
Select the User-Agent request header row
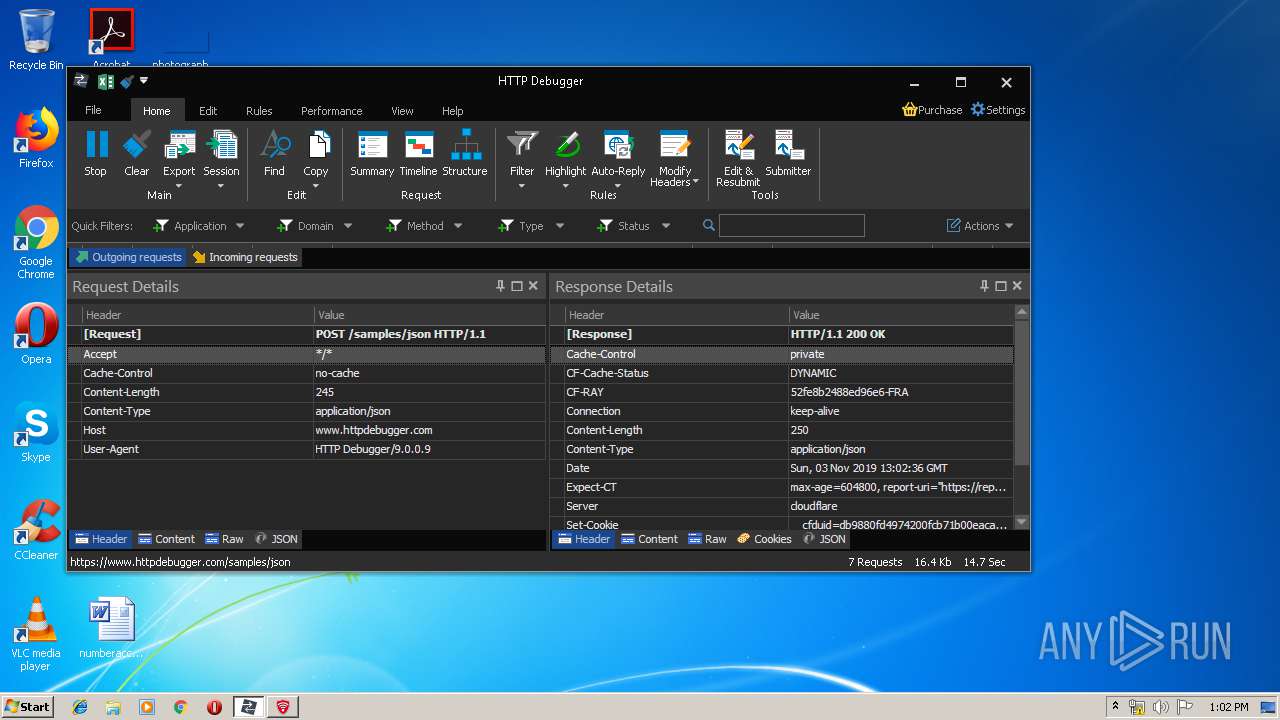click(x=307, y=449)
